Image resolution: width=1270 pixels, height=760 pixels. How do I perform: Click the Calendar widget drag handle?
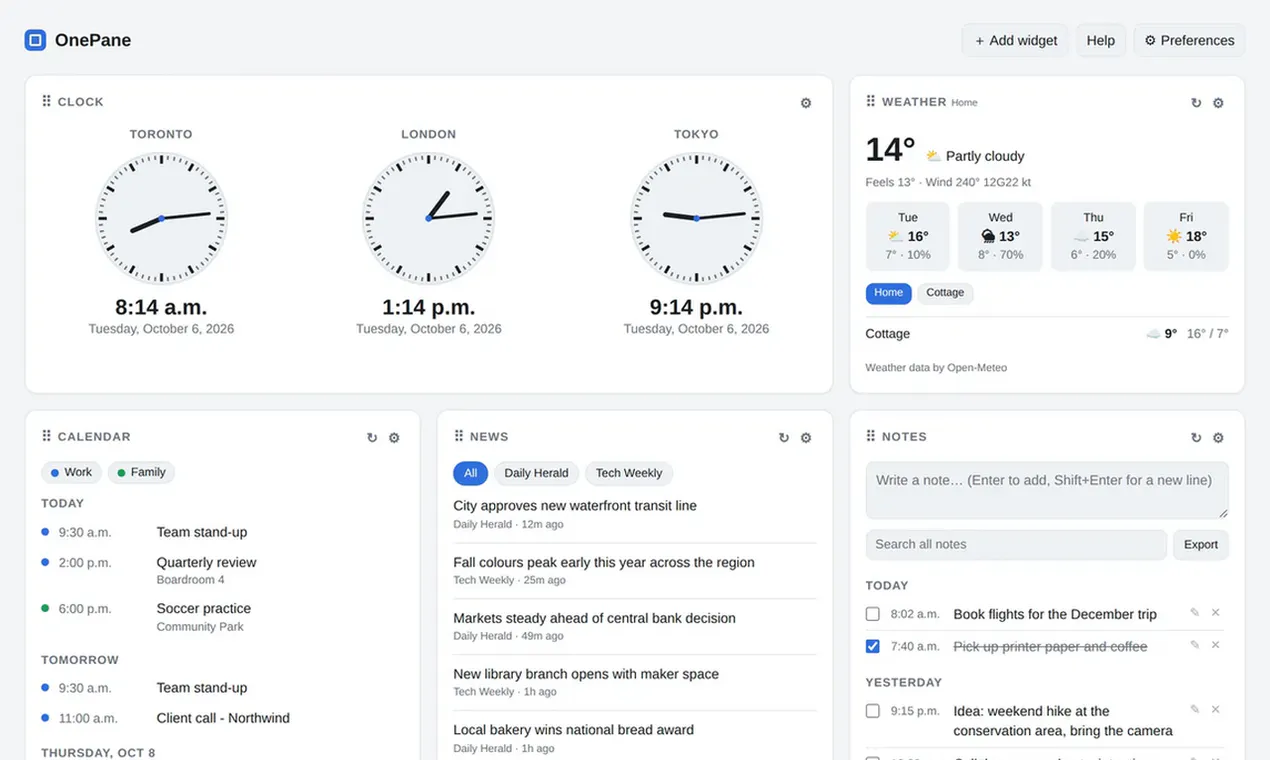[46, 436]
